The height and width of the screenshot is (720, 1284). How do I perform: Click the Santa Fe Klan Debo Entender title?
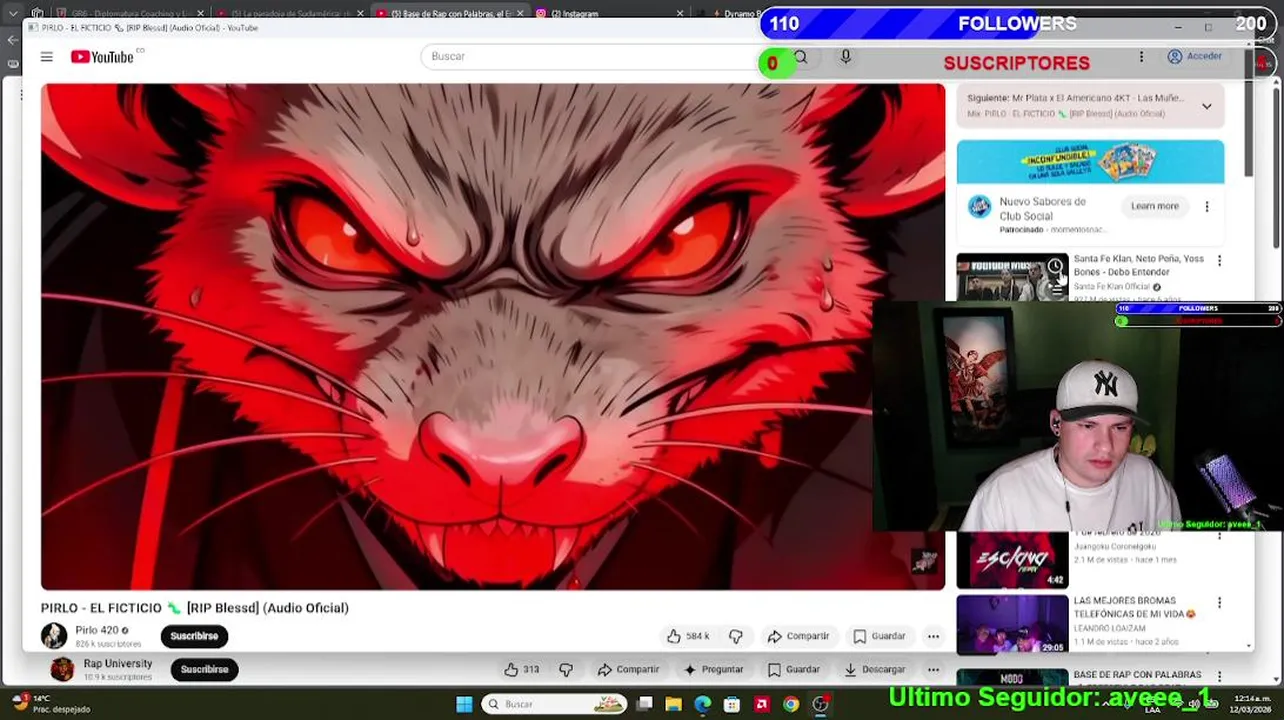(x=1139, y=265)
